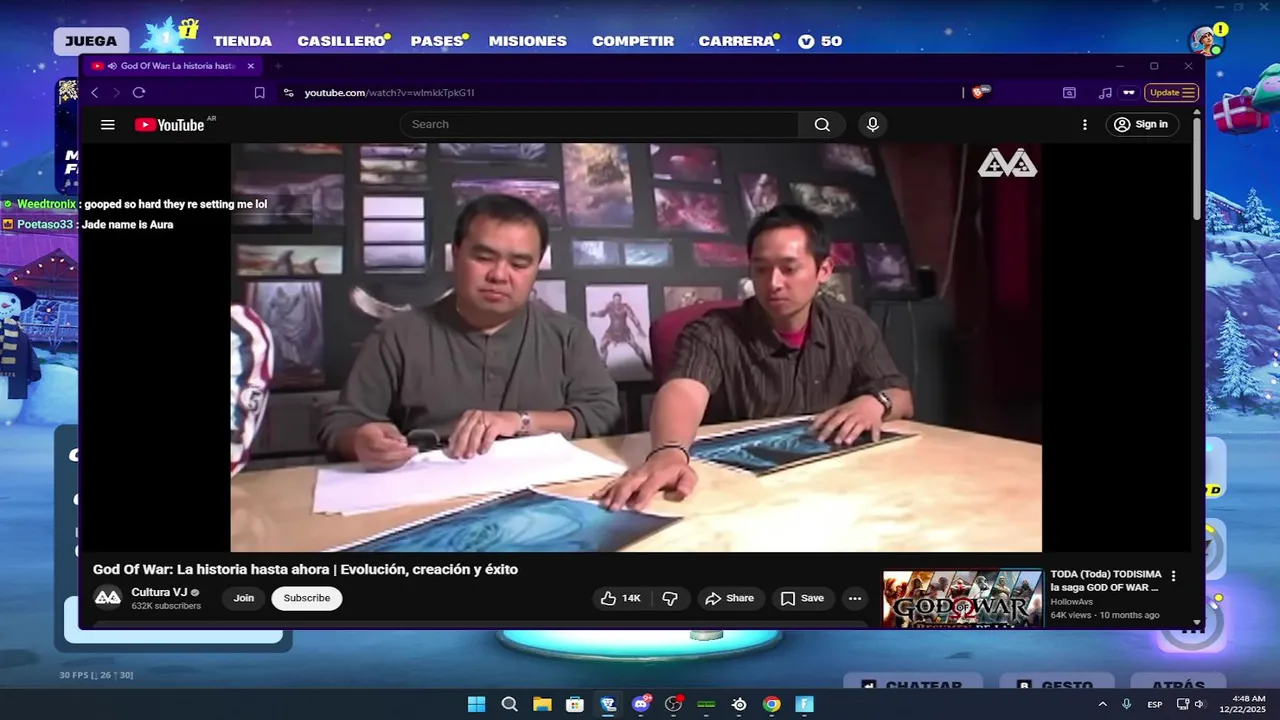Click the youtube.com address bar URL

(389, 93)
